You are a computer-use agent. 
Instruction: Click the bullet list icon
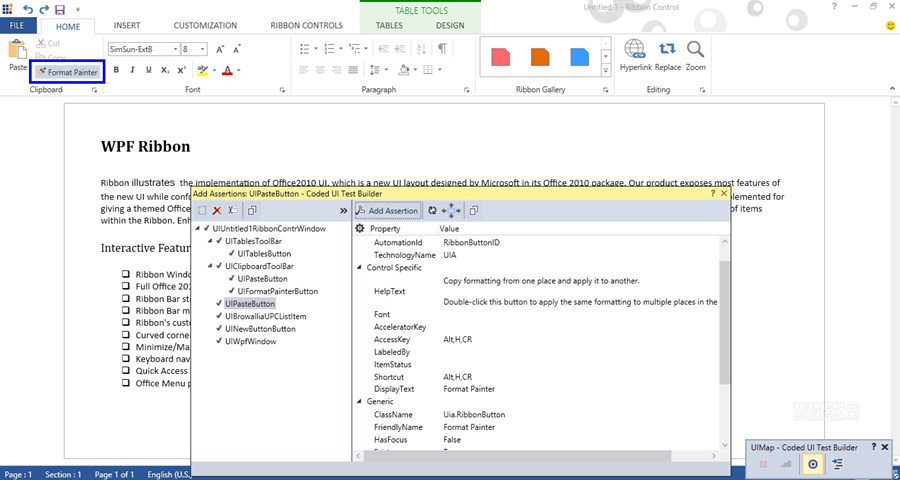pos(305,49)
